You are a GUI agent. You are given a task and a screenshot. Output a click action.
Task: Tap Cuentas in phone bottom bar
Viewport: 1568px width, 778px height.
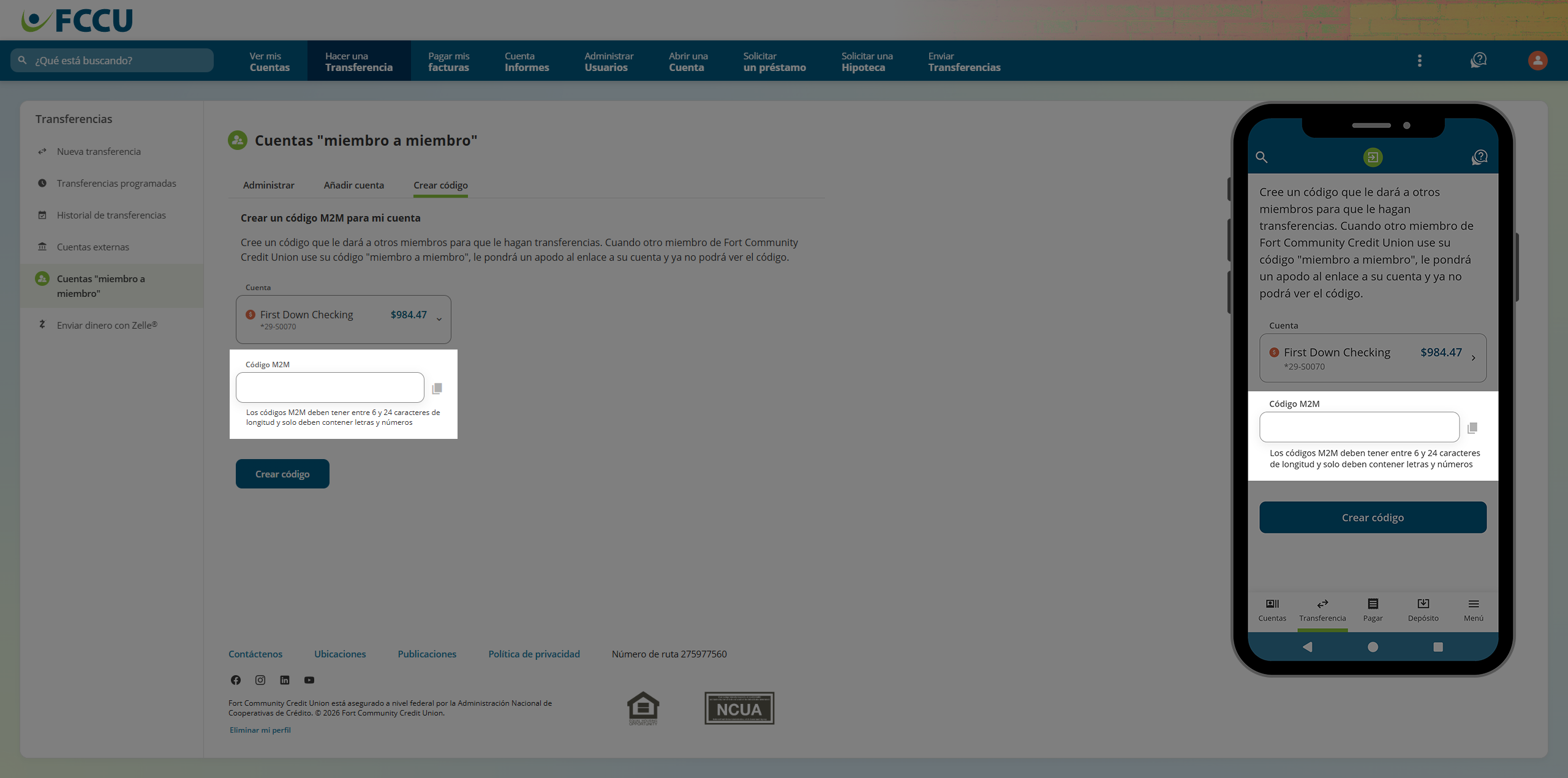[x=1272, y=610]
